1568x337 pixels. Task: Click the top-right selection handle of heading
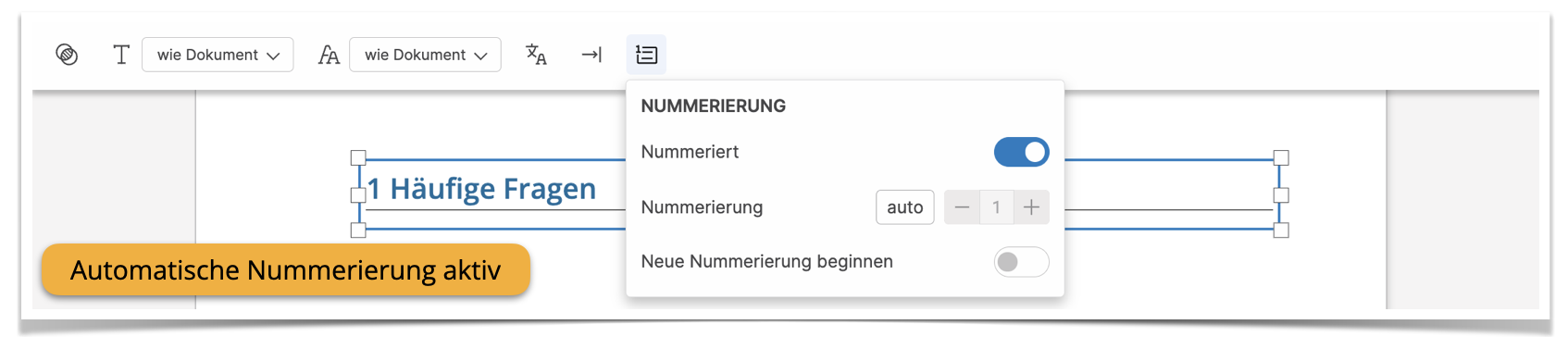point(1281,158)
